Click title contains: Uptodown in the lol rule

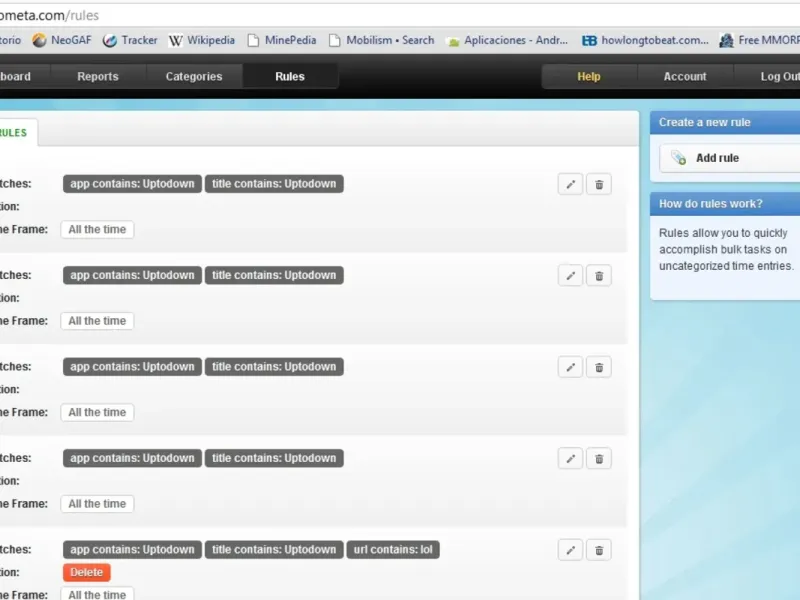coord(274,549)
